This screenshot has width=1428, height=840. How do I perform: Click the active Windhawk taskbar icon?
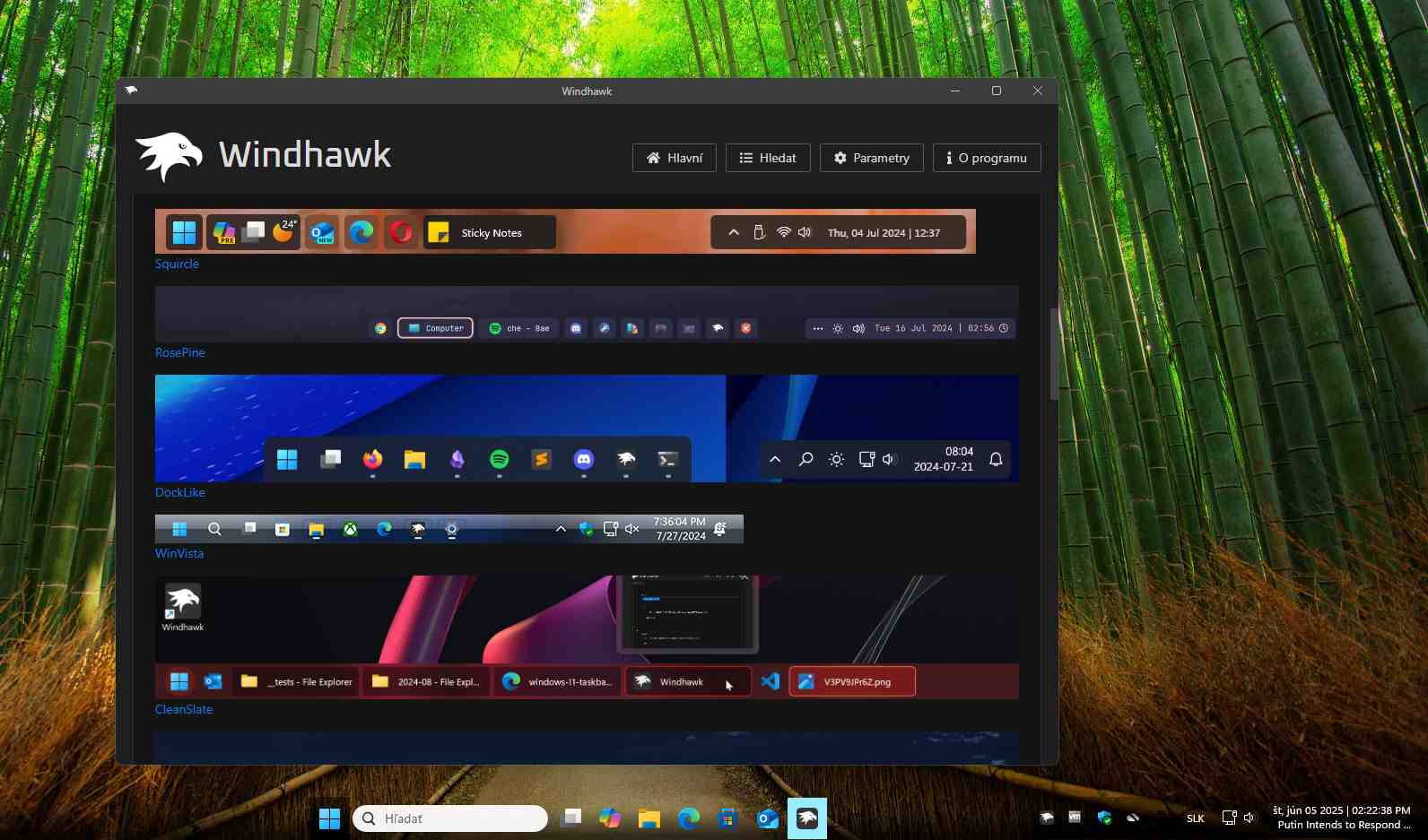pyautogui.click(x=807, y=818)
